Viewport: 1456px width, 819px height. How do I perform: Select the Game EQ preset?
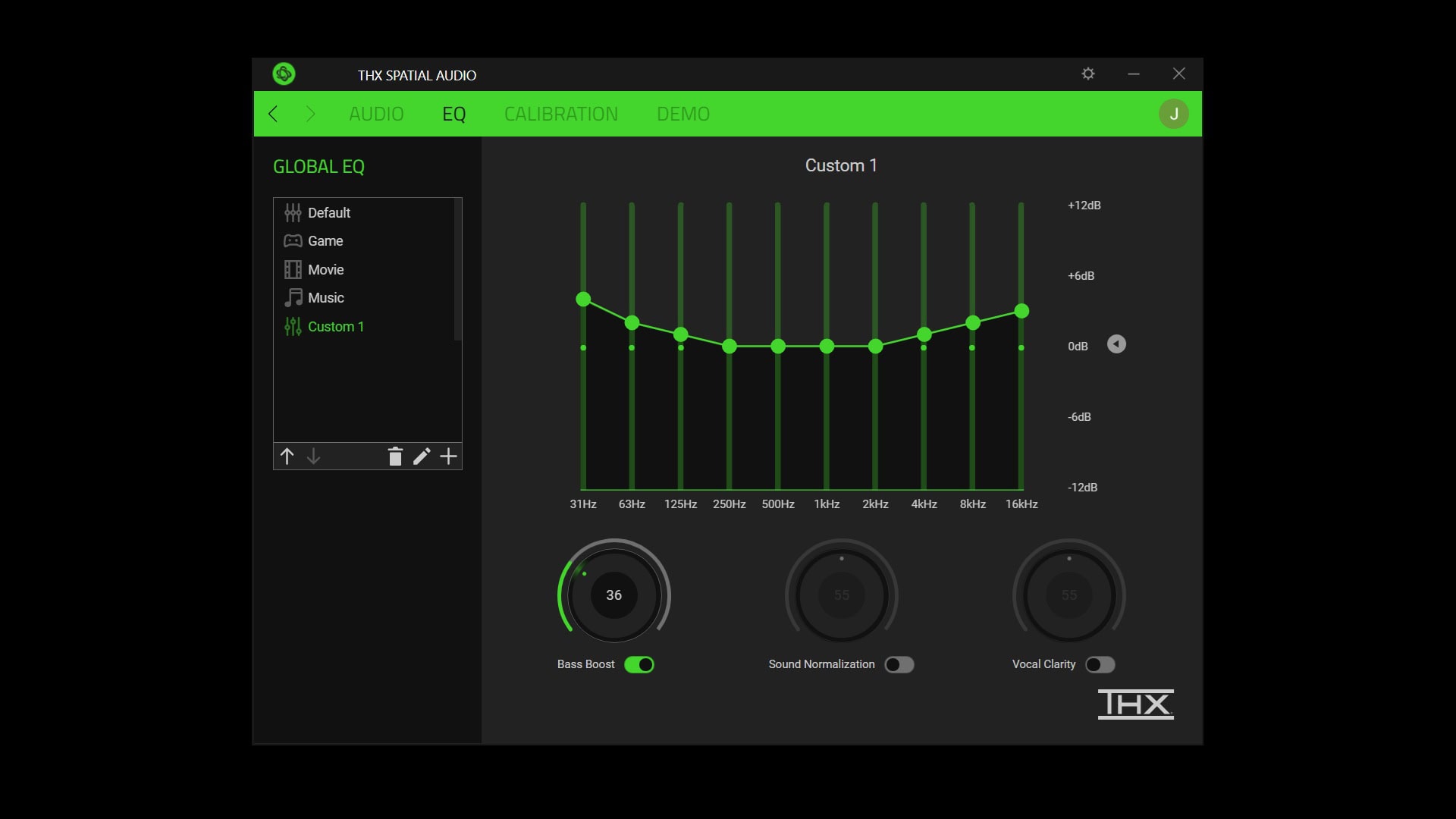pyautogui.click(x=365, y=241)
